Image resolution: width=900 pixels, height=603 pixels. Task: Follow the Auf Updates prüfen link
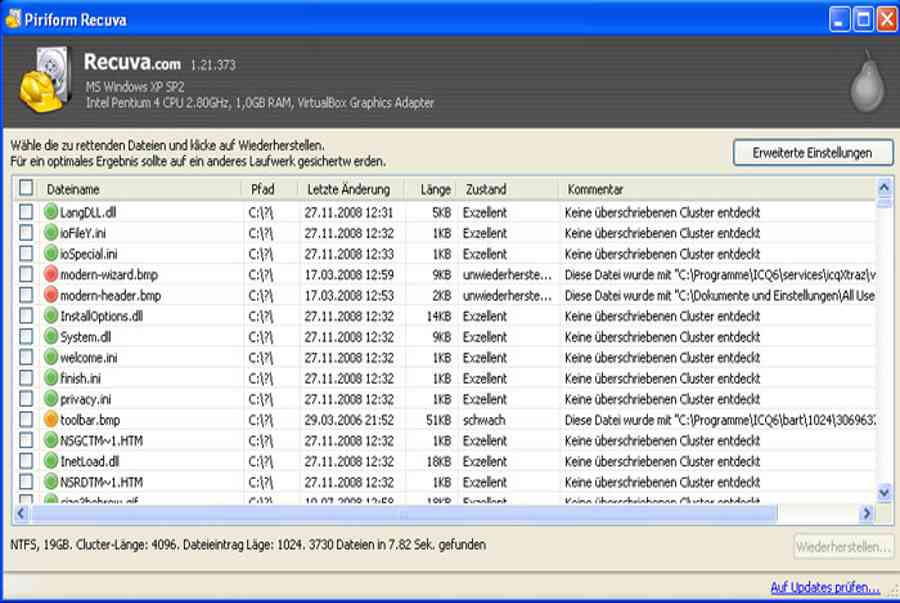coord(825,587)
